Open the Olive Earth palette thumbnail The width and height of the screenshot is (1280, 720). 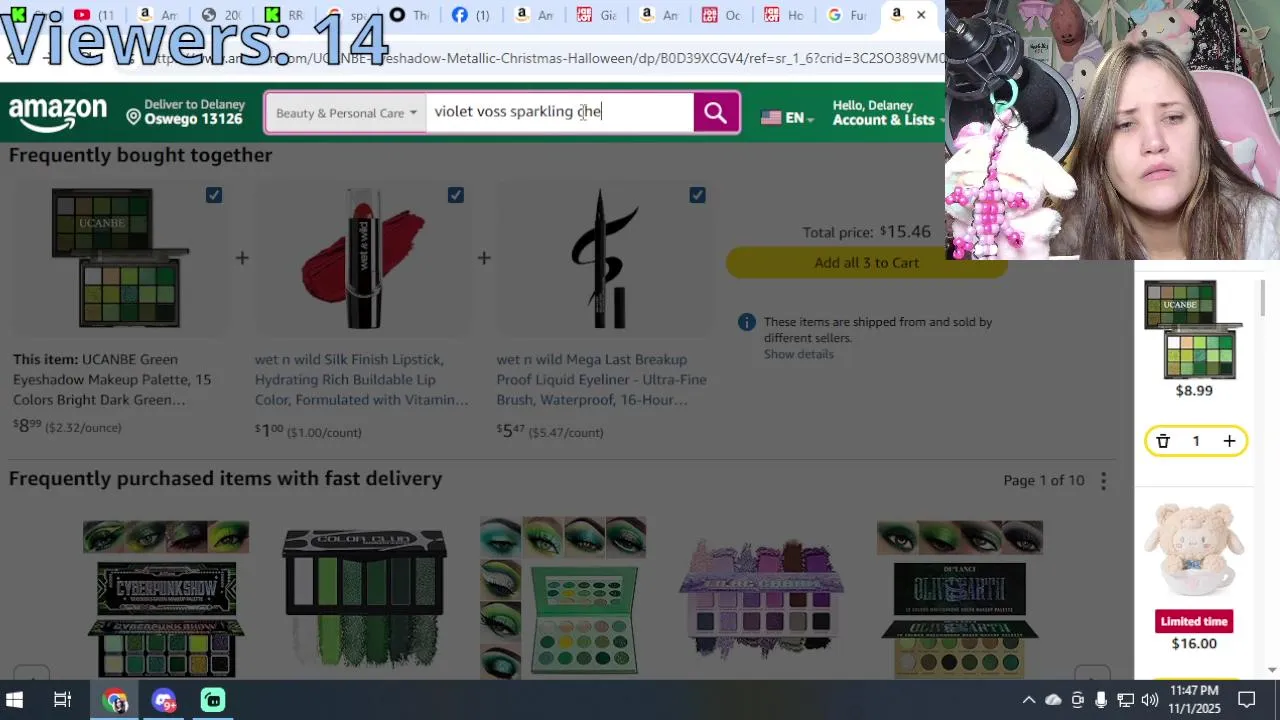[960, 597]
